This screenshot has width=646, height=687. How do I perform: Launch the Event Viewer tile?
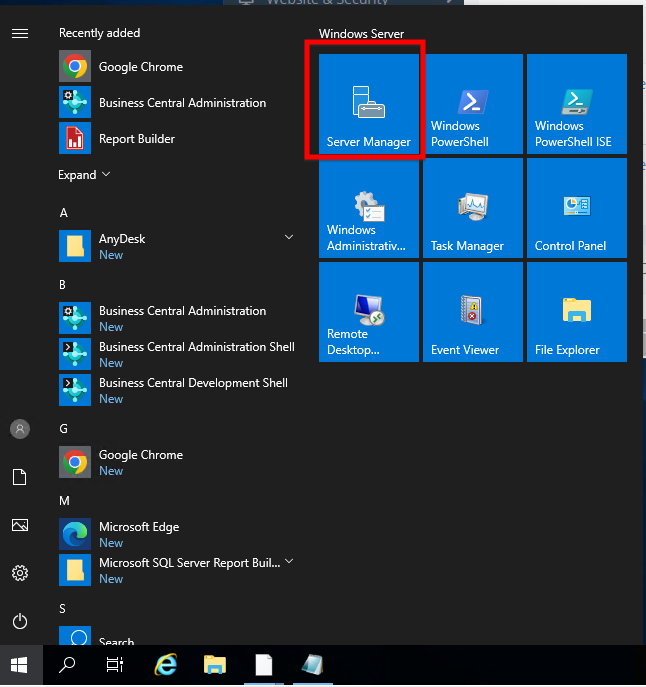473,312
